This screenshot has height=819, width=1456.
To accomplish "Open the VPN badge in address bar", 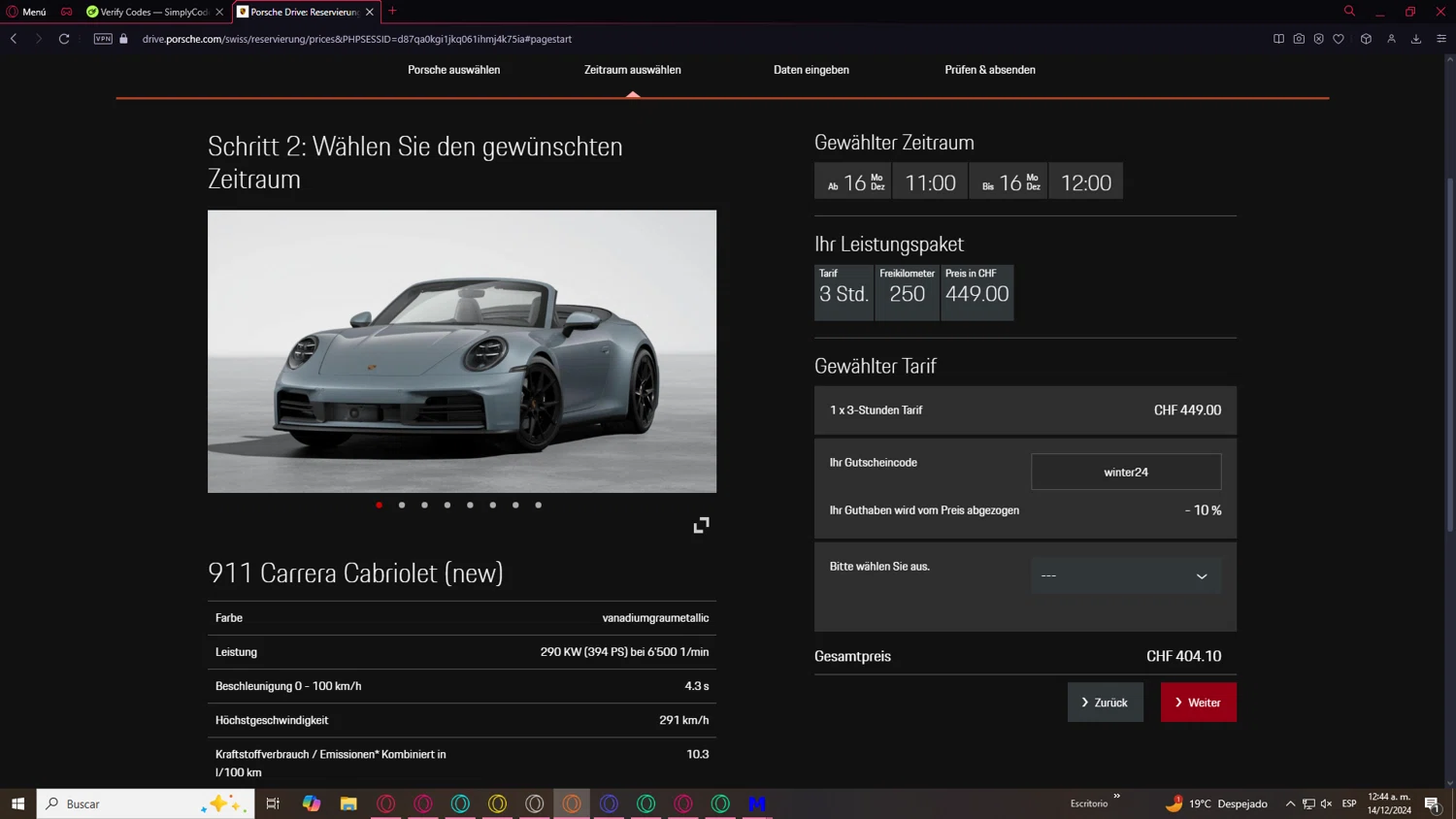I will pos(103,39).
